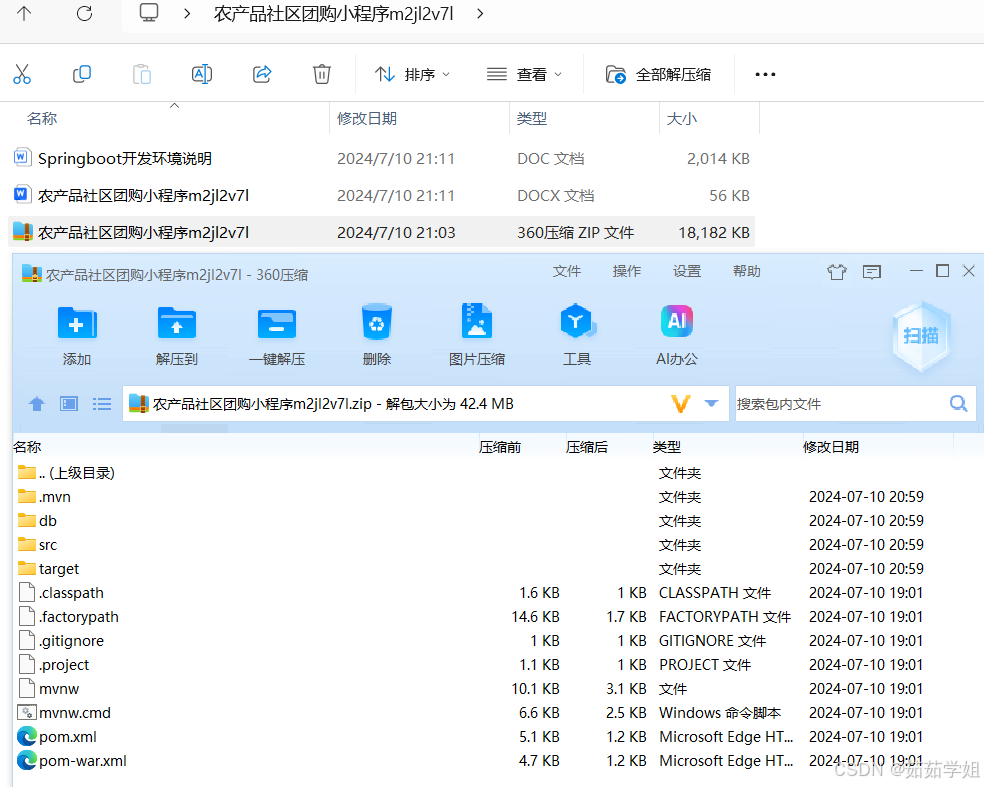
Task: Expand chevron before folder name in address bar
Action: click(187, 13)
